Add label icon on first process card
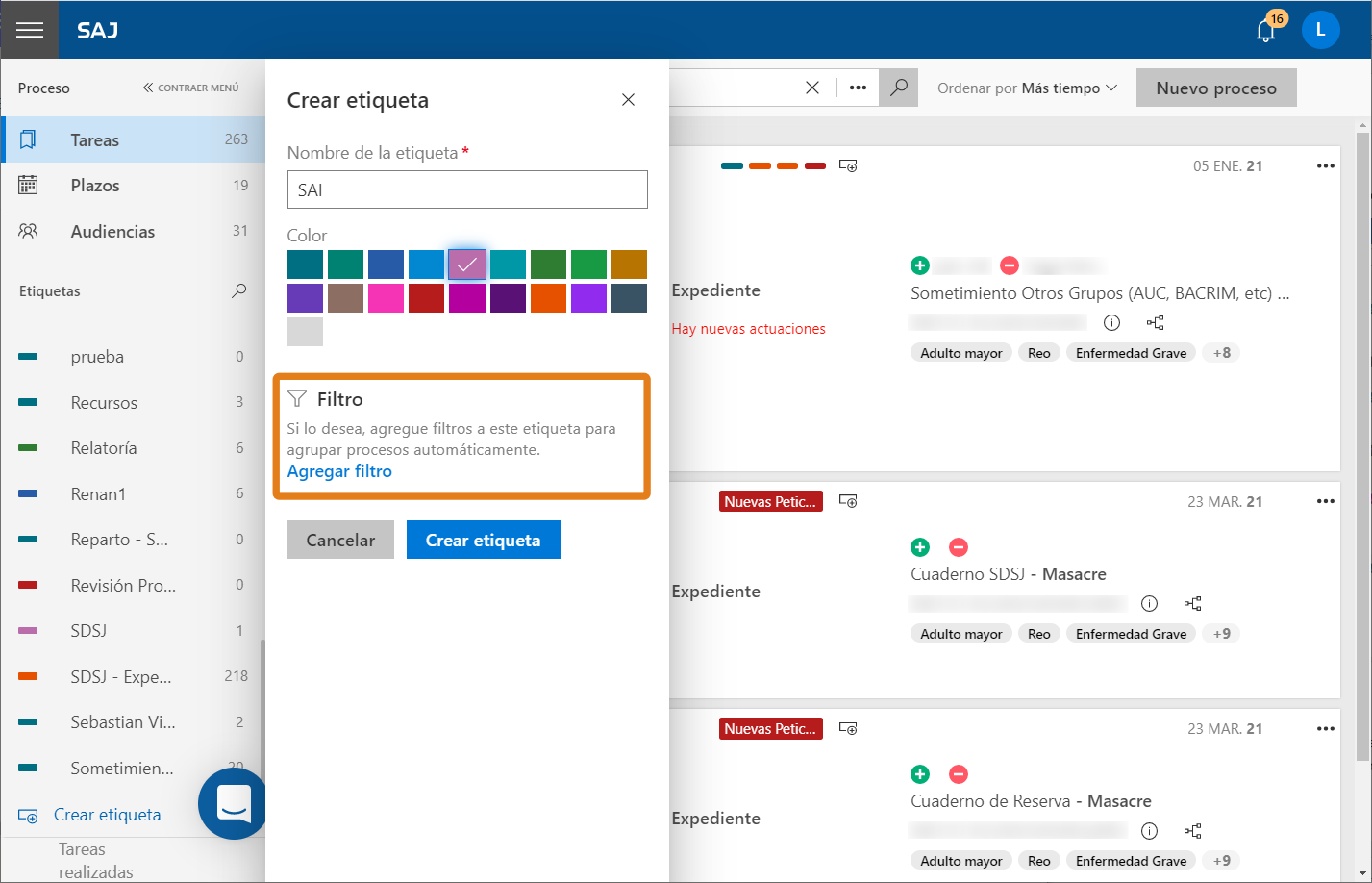The image size is (1372, 883). 848,165
